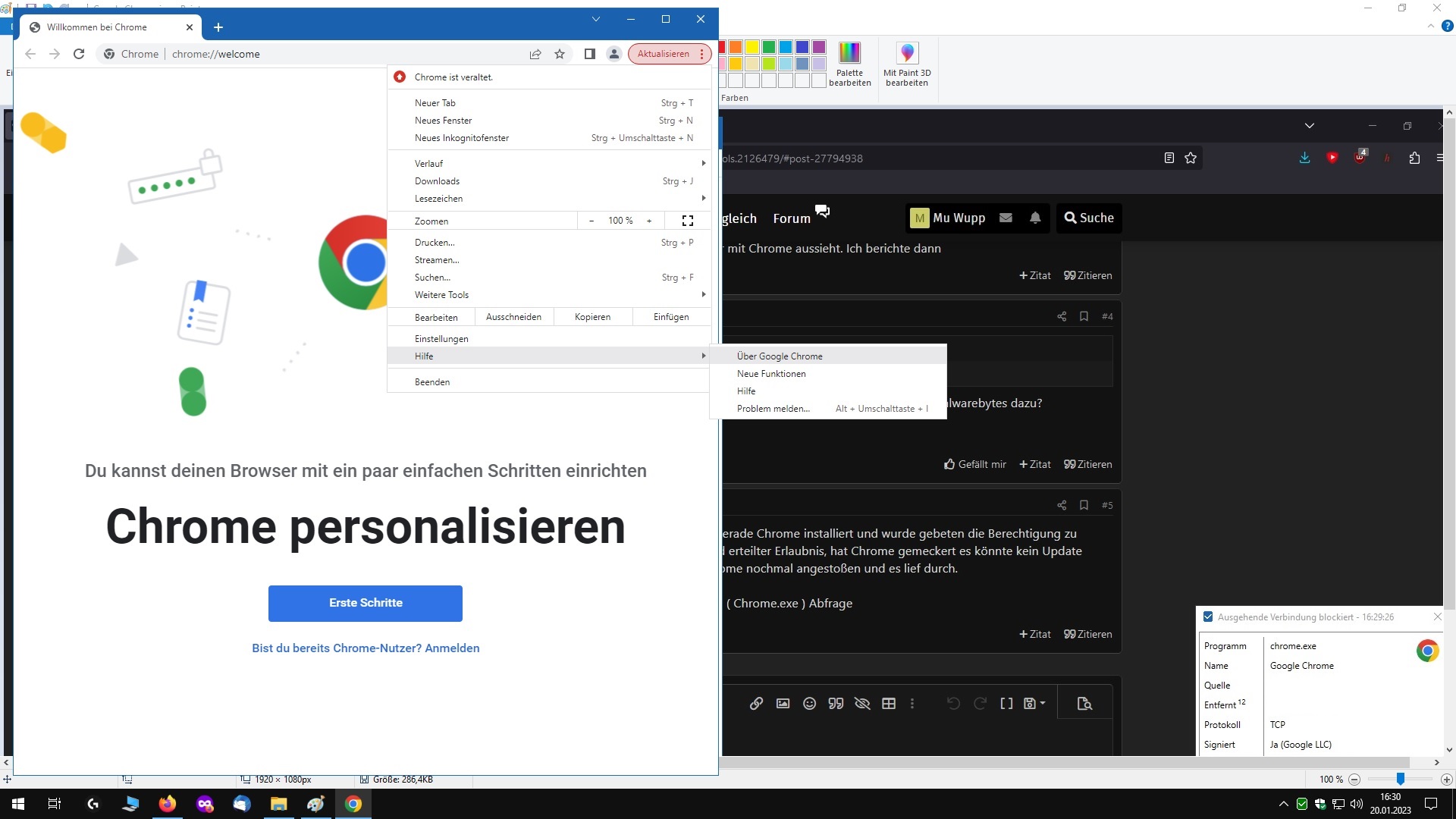The width and height of the screenshot is (1456, 819).
Task: Click the Erste Schritte button
Action: tap(366, 604)
